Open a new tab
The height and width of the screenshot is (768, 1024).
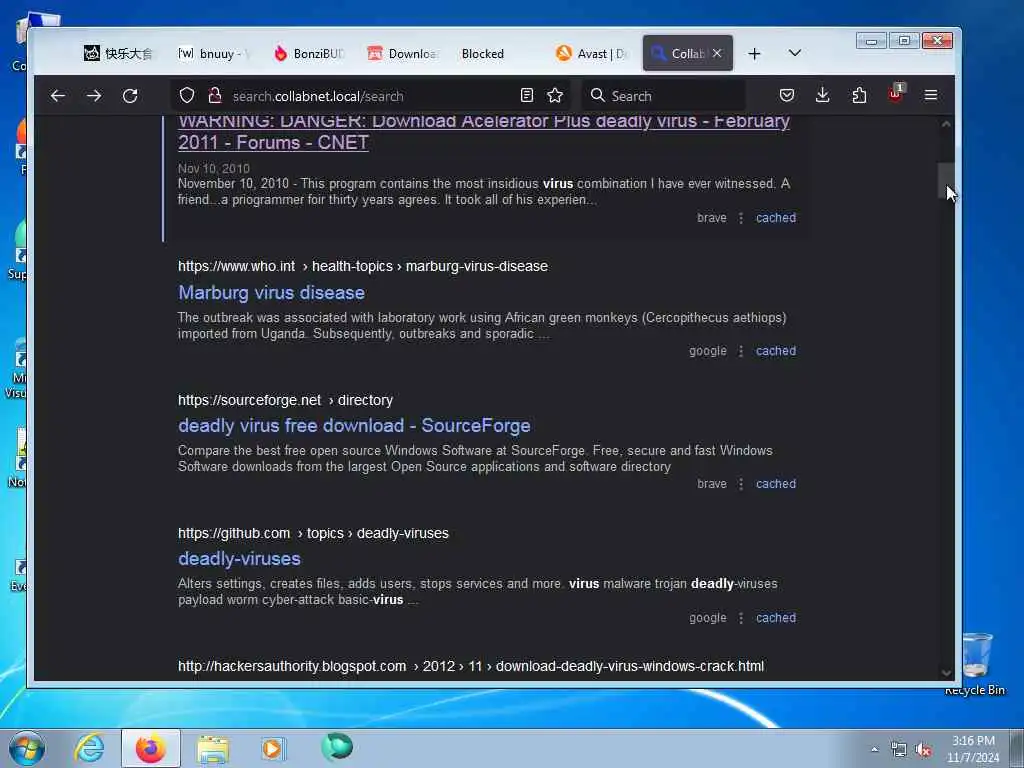click(x=754, y=54)
